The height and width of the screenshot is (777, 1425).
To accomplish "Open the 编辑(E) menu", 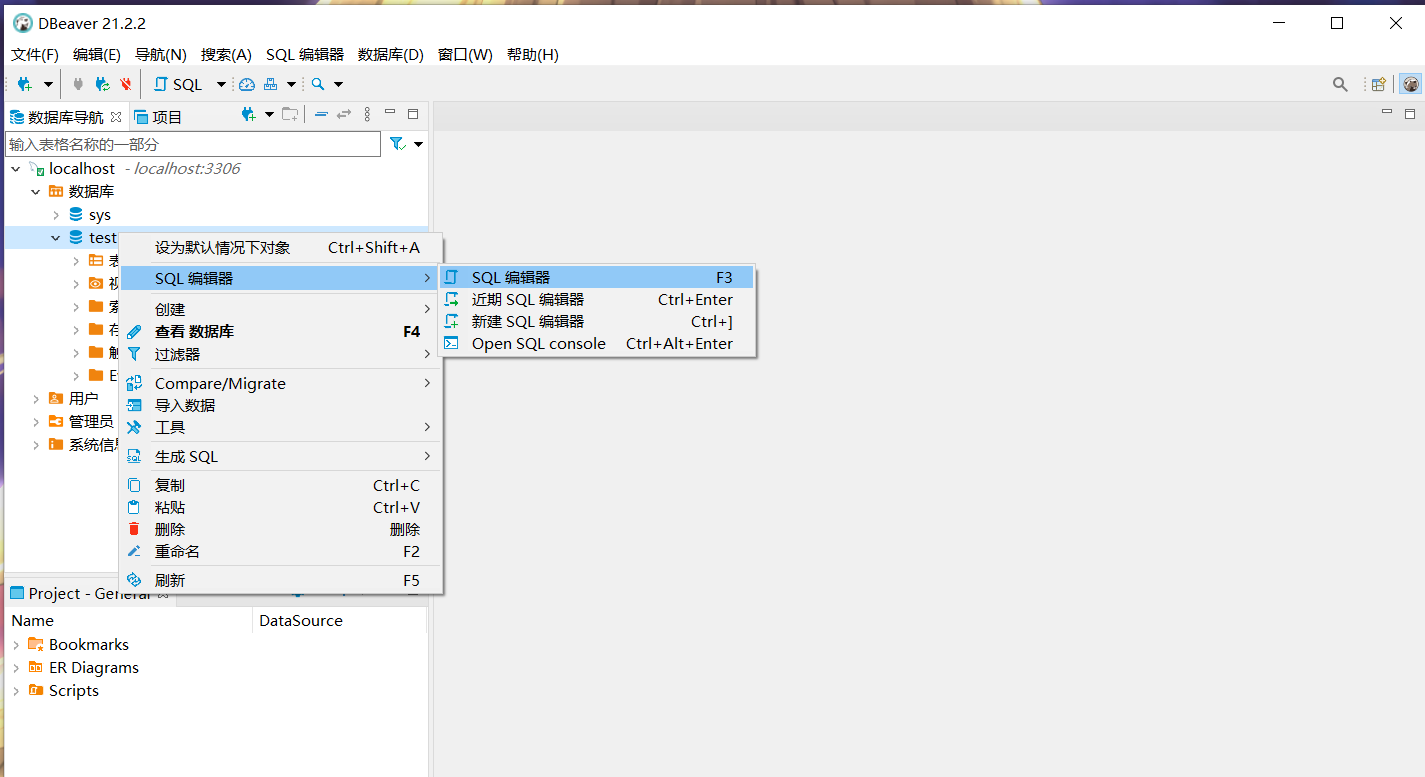I will point(97,55).
